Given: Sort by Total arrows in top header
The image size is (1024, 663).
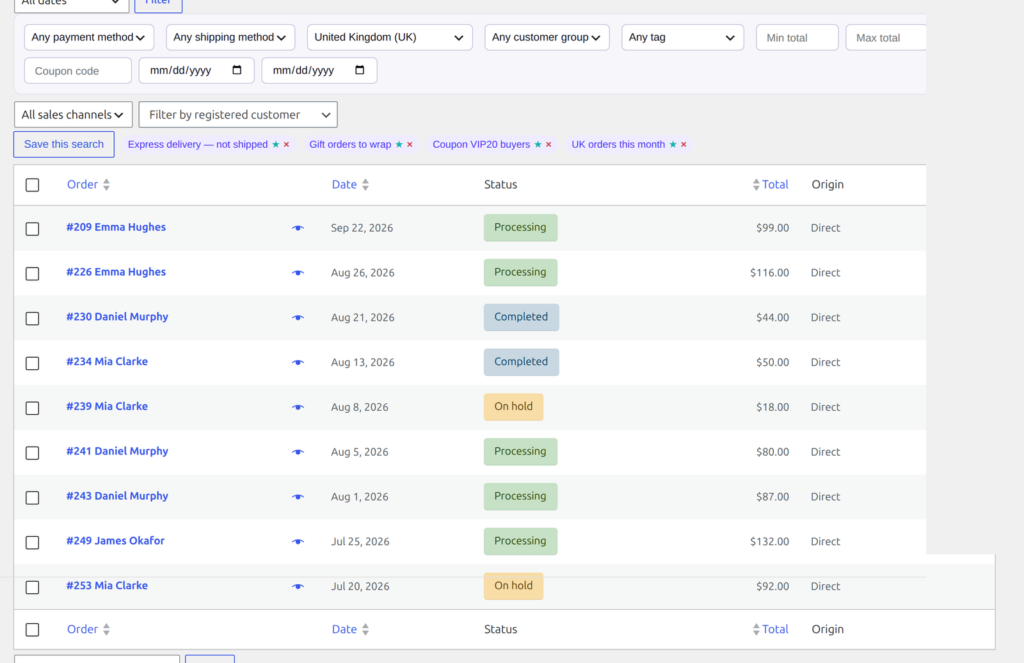Looking at the screenshot, I should tap(756, 185).
